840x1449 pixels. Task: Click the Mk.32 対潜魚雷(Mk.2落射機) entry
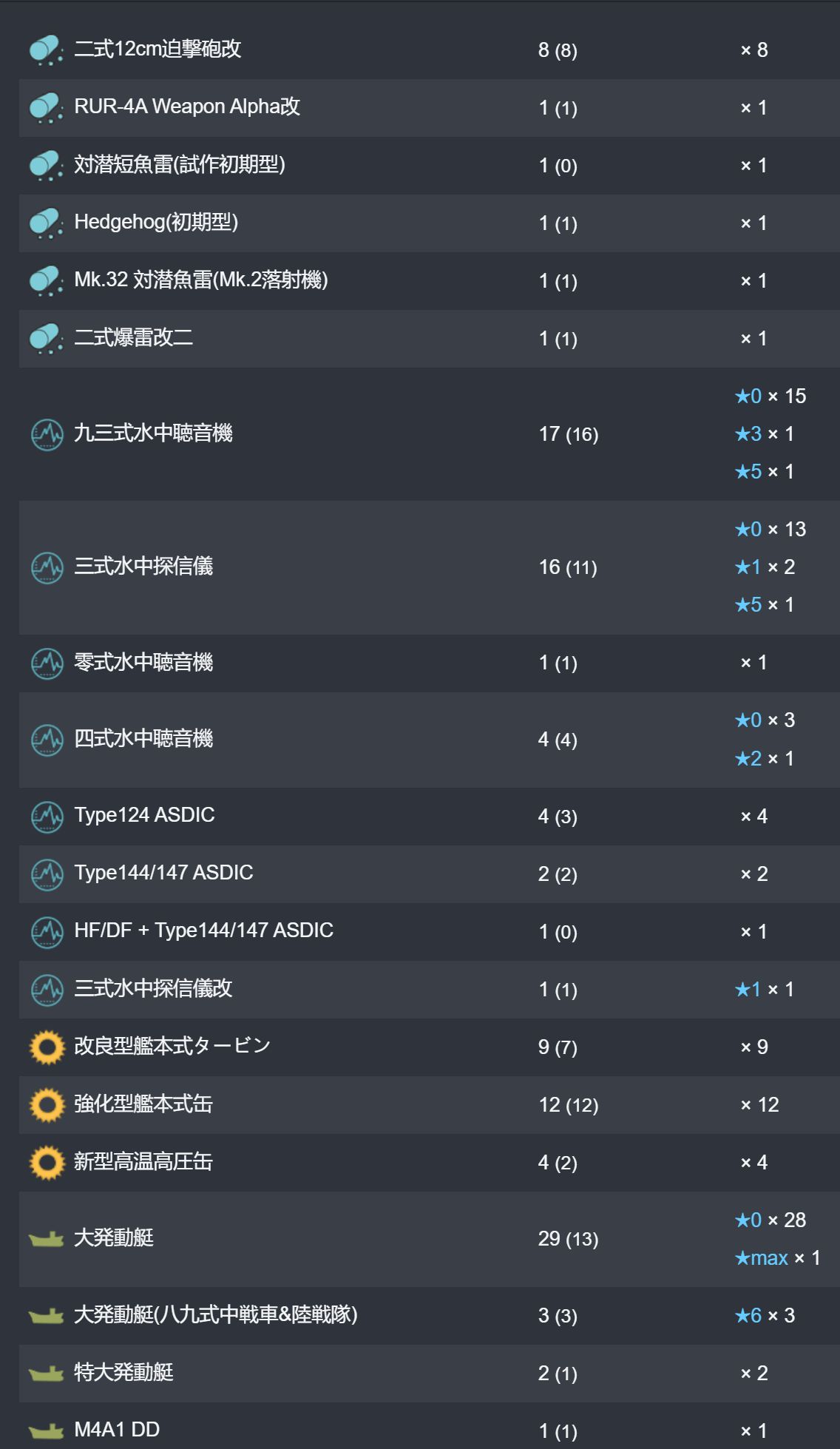(201, 280)
